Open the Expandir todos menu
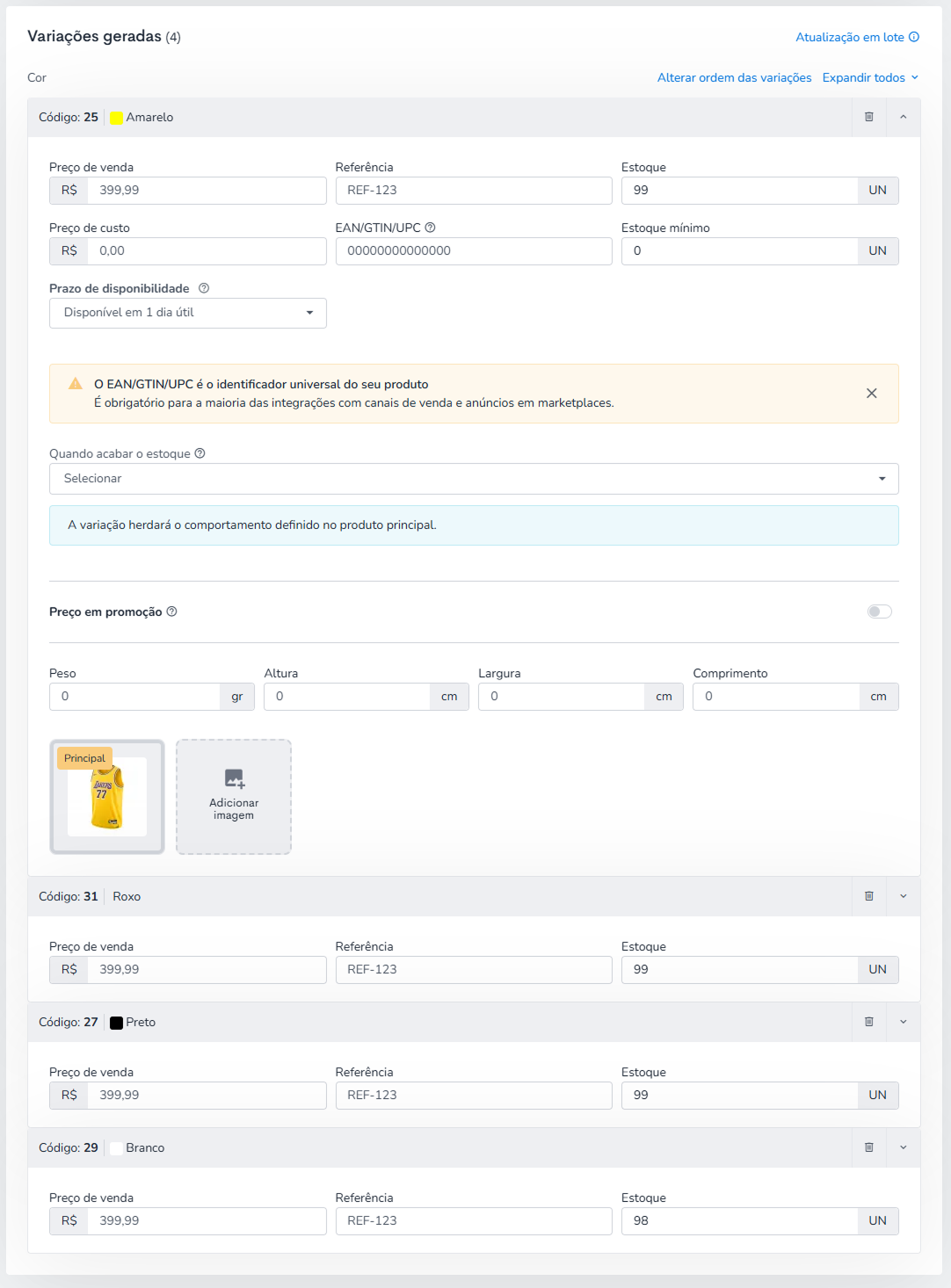Viewport: 951px width, 1288px height. point(870,77)
